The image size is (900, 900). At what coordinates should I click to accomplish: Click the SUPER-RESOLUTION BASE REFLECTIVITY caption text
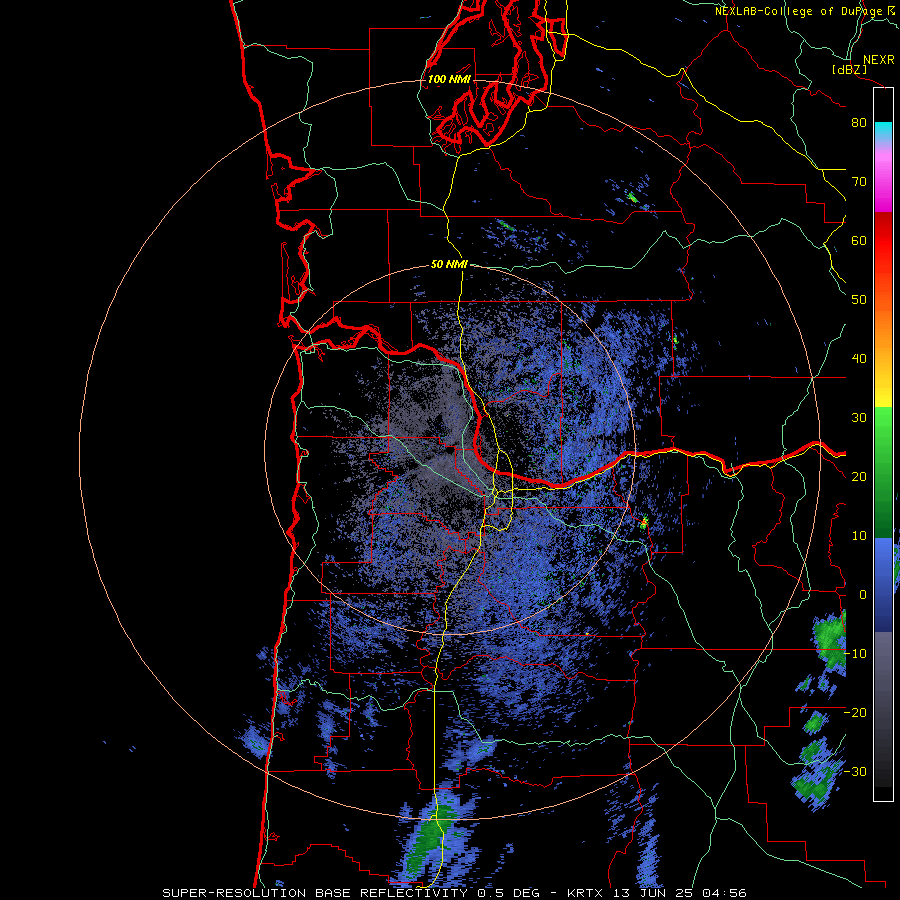coord(315,893)
